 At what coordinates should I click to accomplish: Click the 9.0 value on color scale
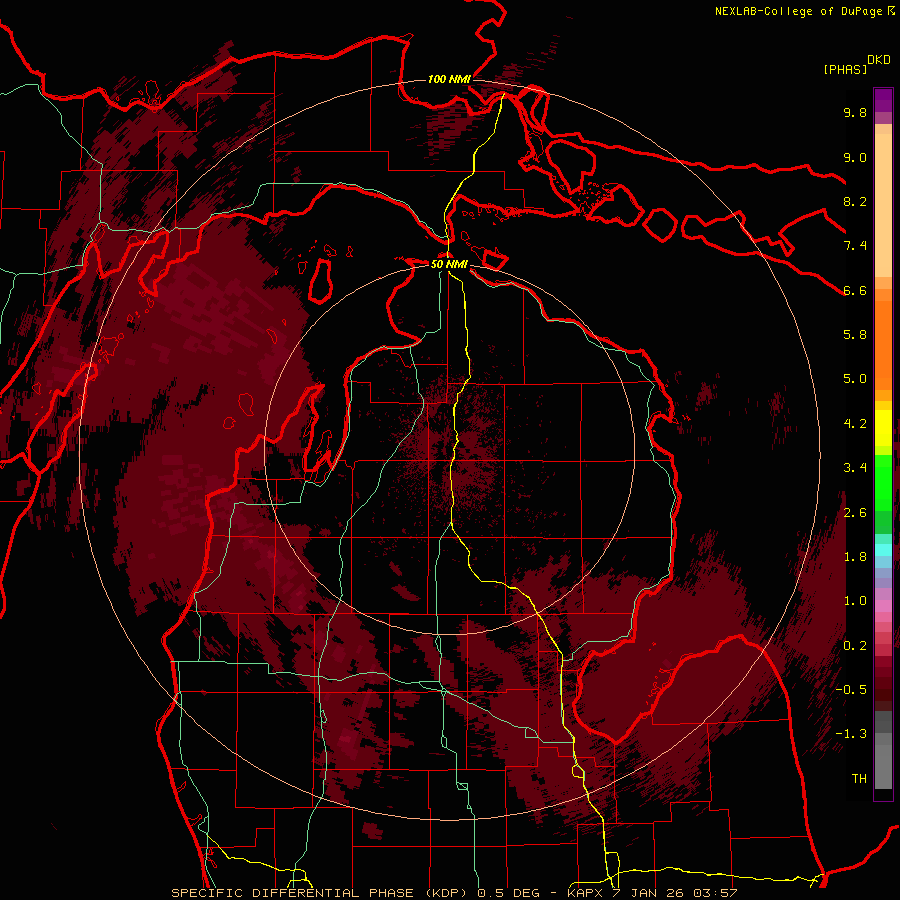(x=855, y=158)
